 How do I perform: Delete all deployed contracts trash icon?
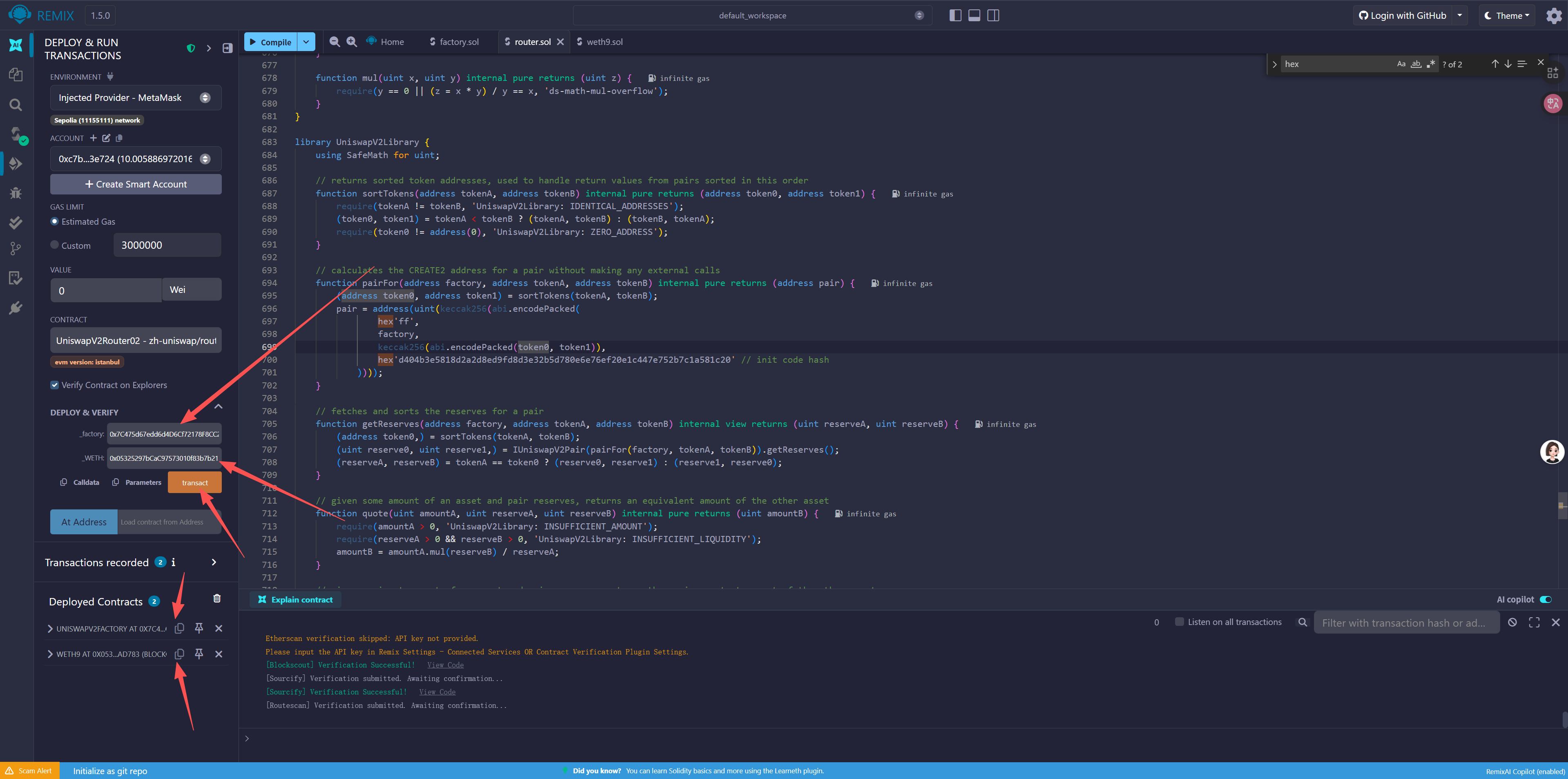[217, 598]
